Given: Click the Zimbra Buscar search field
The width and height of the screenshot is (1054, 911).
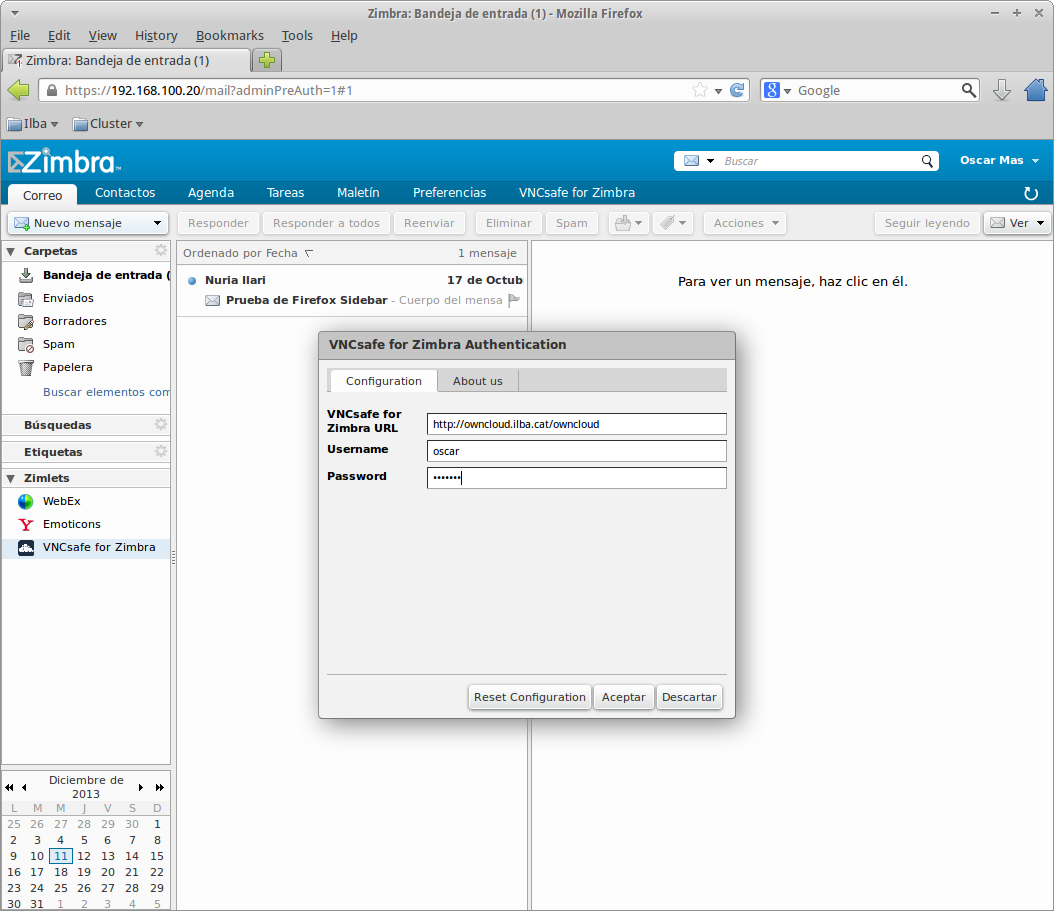Looking at the screenshot, I should pyautogui.click(x=819, y=161).
